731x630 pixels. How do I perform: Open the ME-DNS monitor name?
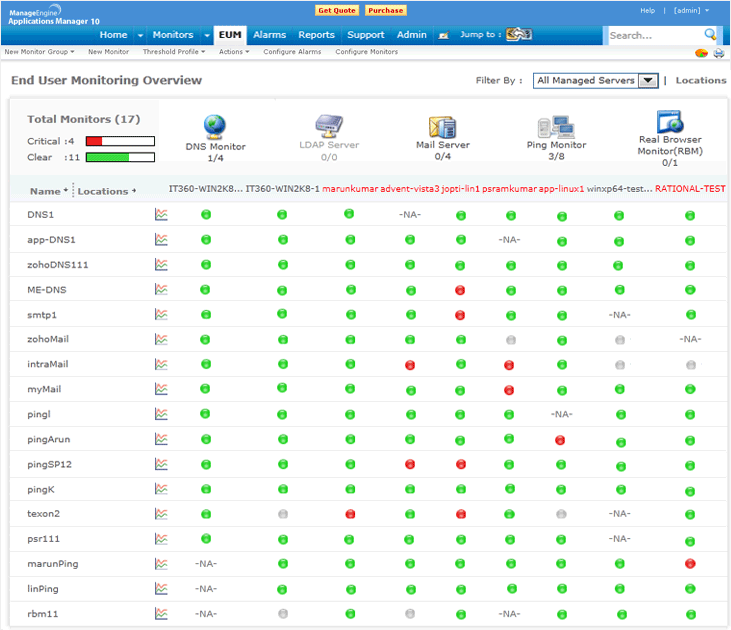(47, 290)
